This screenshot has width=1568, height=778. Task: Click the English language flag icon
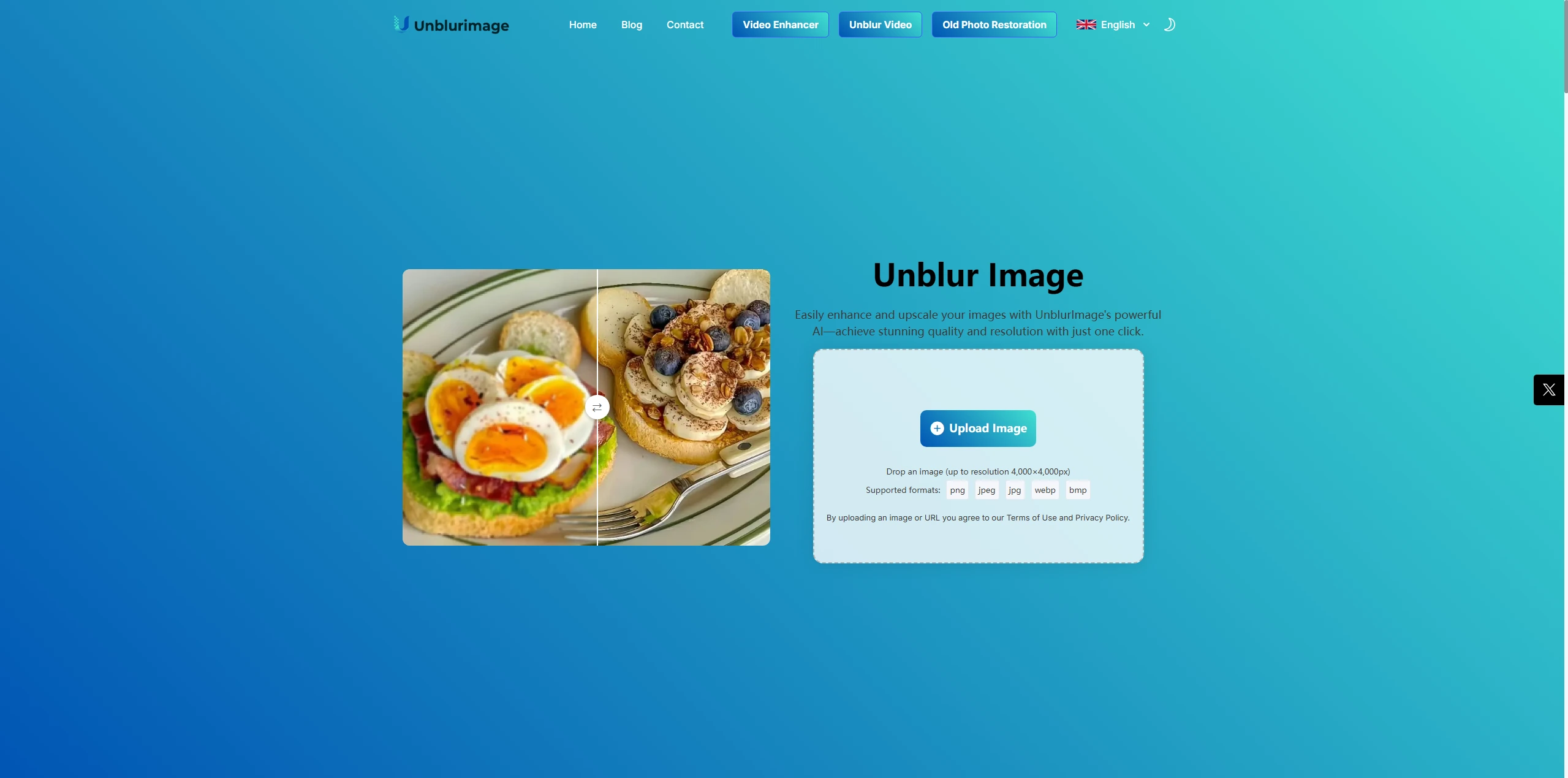point(1086,24)
